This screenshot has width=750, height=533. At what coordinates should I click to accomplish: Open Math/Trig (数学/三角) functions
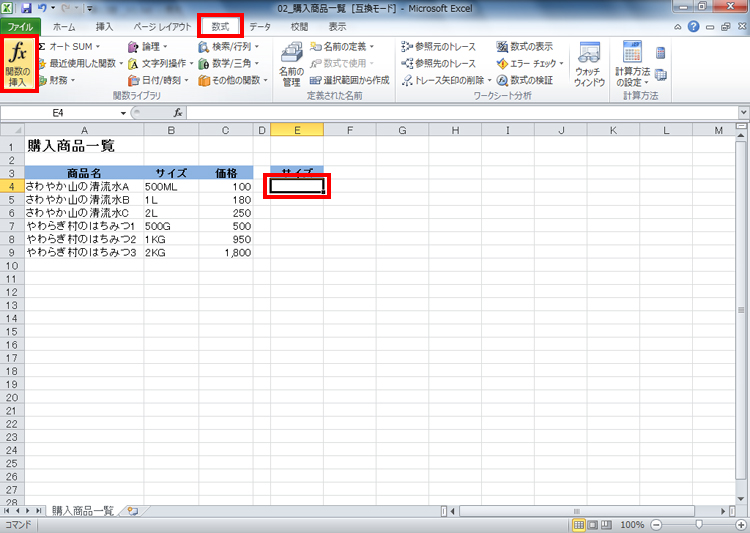click(x=229, y=63)
